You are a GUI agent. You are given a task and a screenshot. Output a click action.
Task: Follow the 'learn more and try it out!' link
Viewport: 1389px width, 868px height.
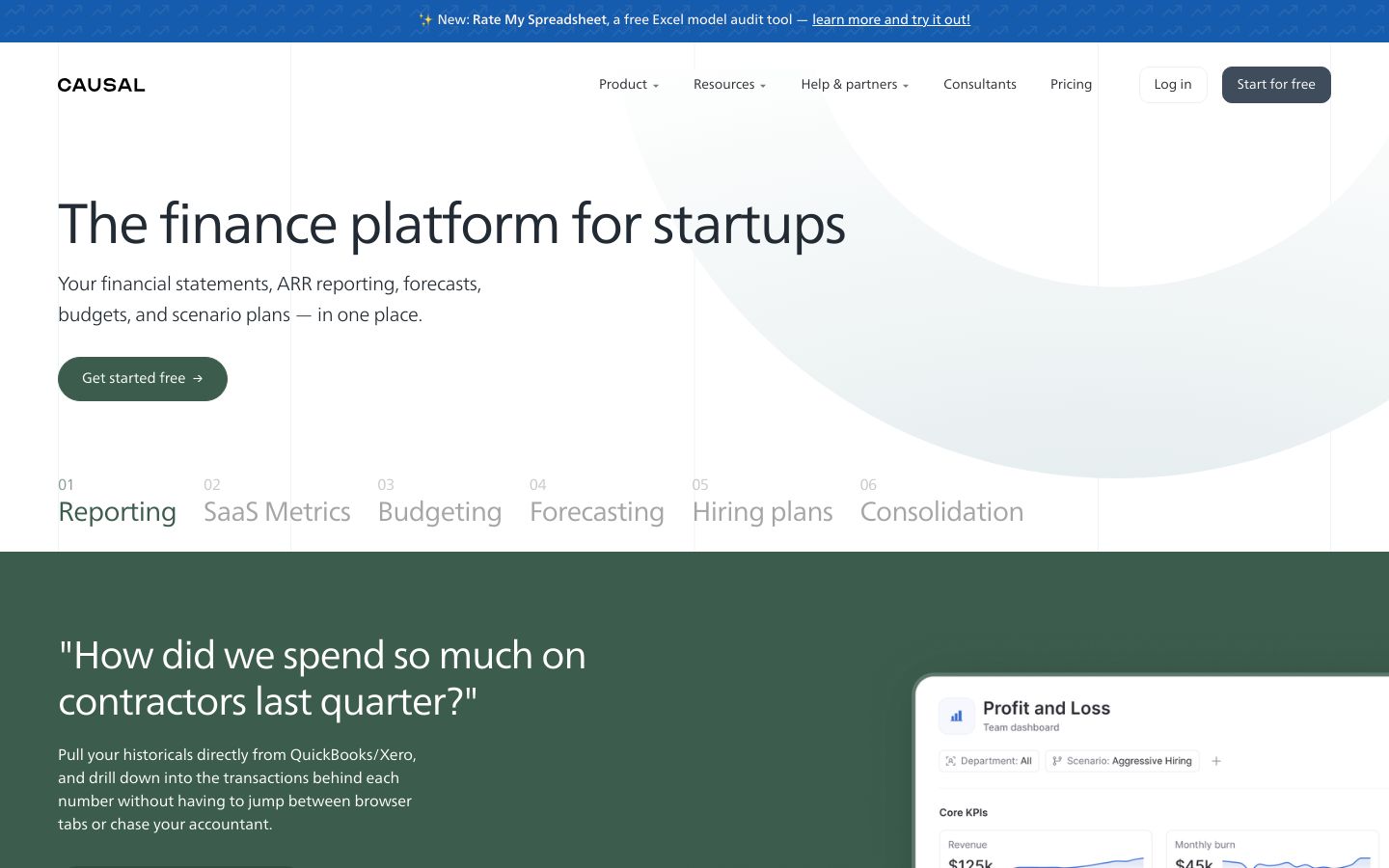coord(891,19)
